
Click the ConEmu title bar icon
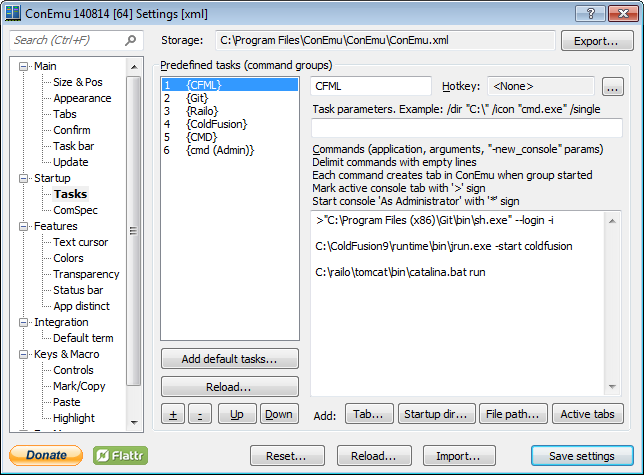tap(13, 14)
